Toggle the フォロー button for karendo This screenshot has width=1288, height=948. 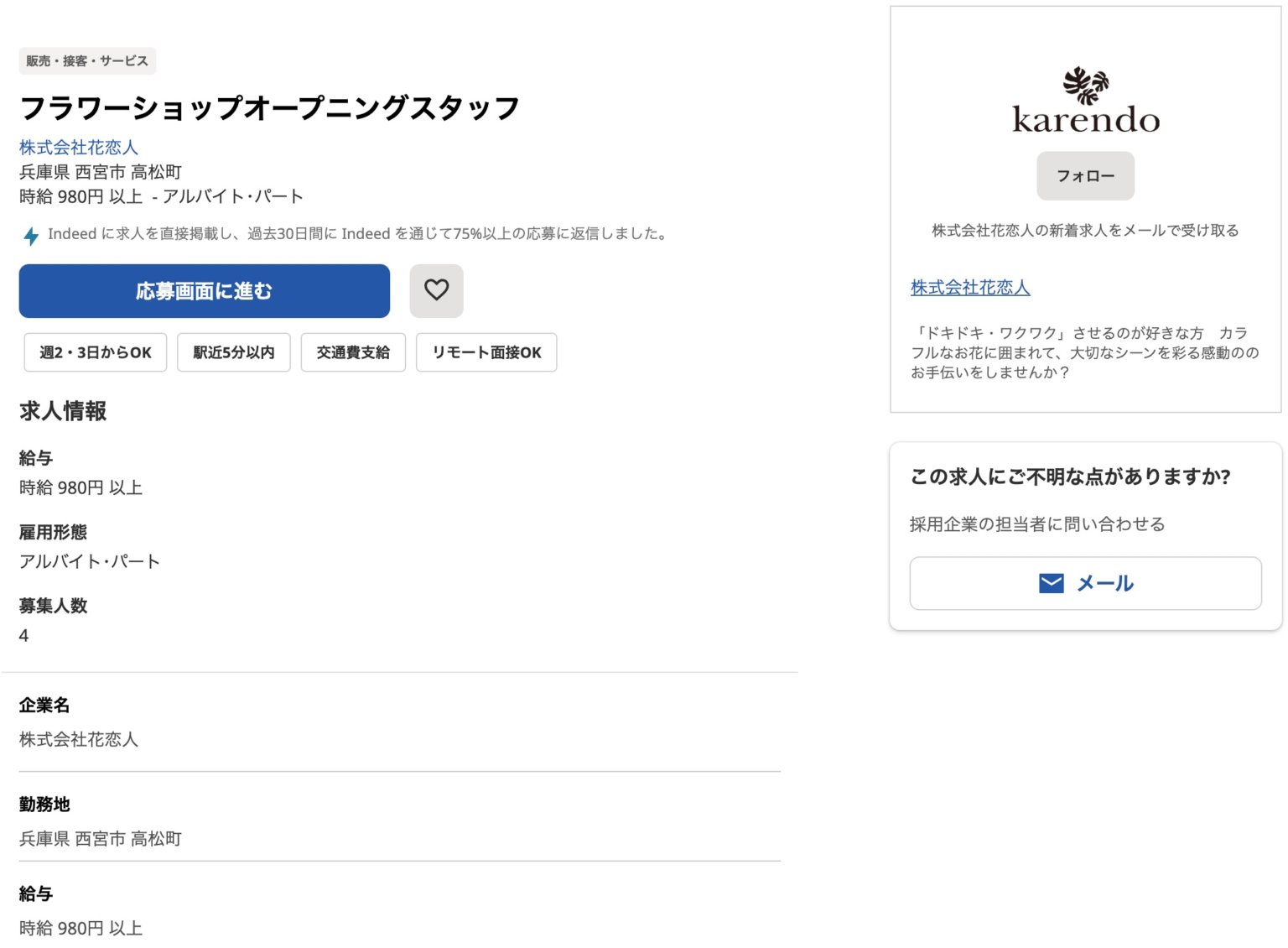[x=1085, y=175]
